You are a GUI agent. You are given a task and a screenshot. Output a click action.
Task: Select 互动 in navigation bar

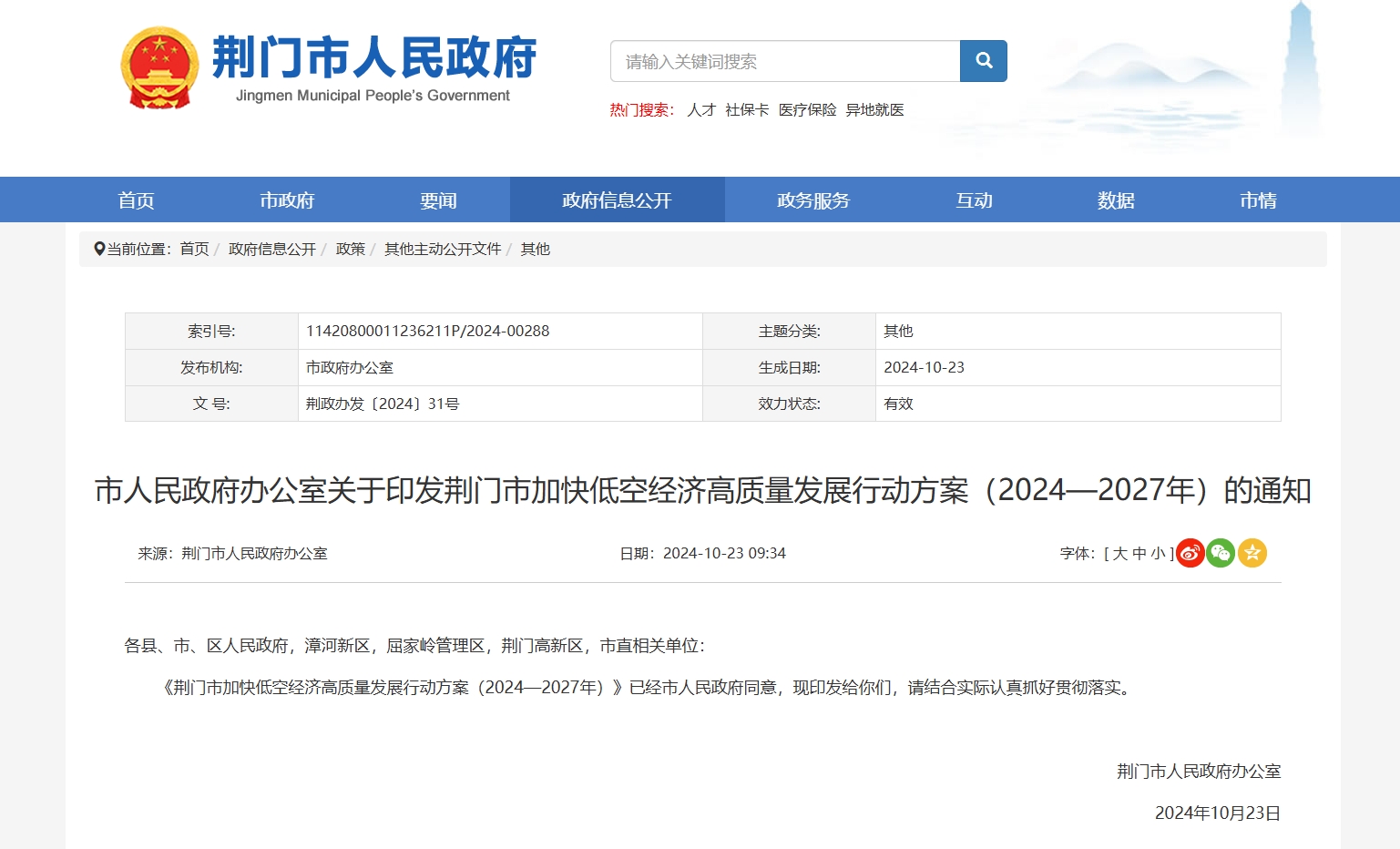click(x=974, y=200)
